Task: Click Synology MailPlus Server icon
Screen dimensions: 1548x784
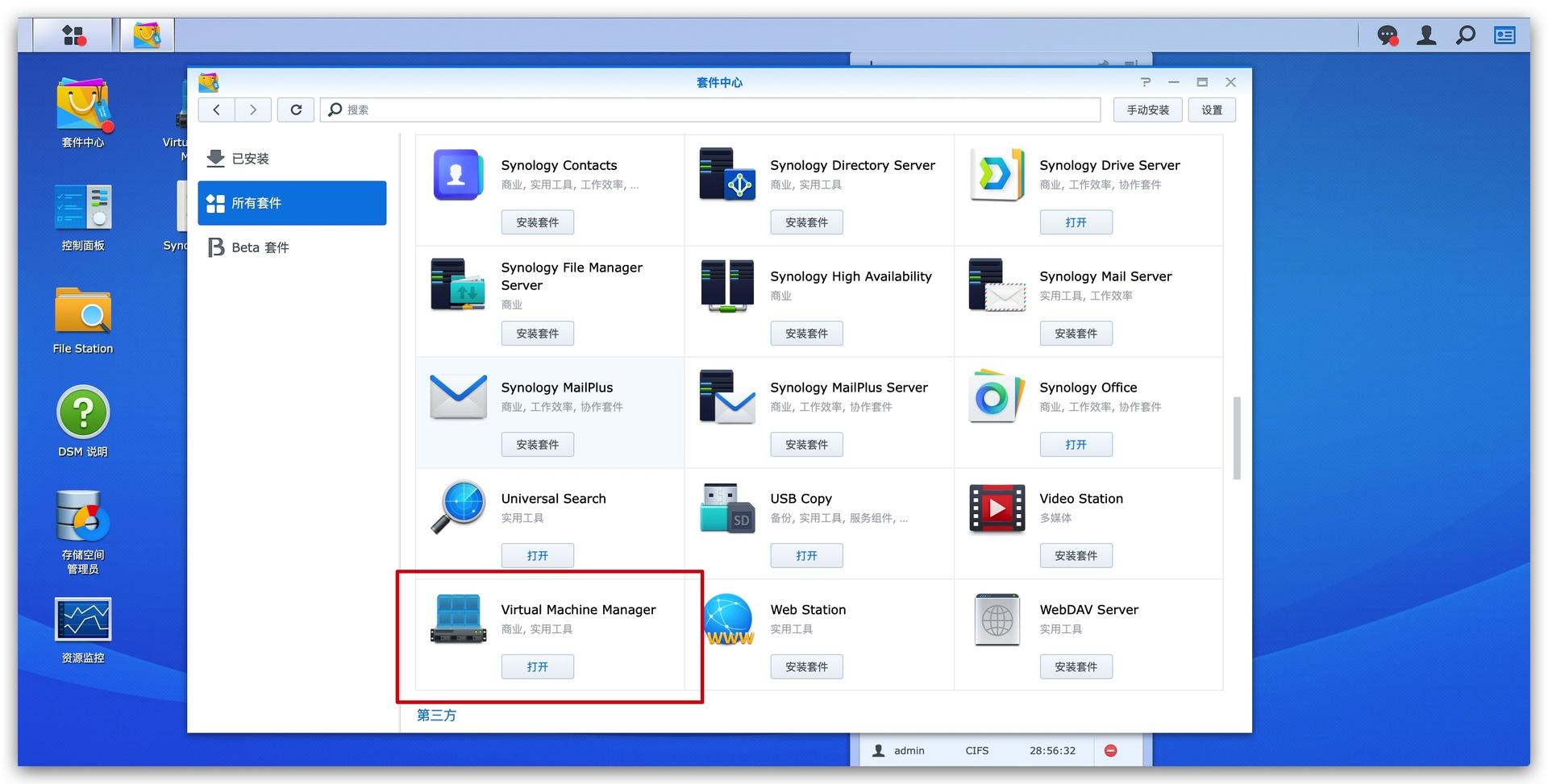Action: click(x=727, y=396)
